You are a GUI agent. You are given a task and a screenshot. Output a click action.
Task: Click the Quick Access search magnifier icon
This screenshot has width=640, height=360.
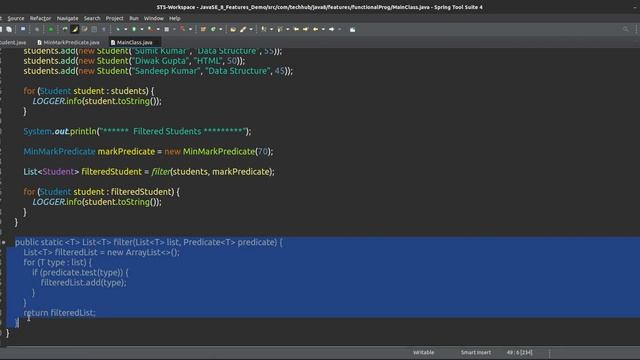coord(626,29)
